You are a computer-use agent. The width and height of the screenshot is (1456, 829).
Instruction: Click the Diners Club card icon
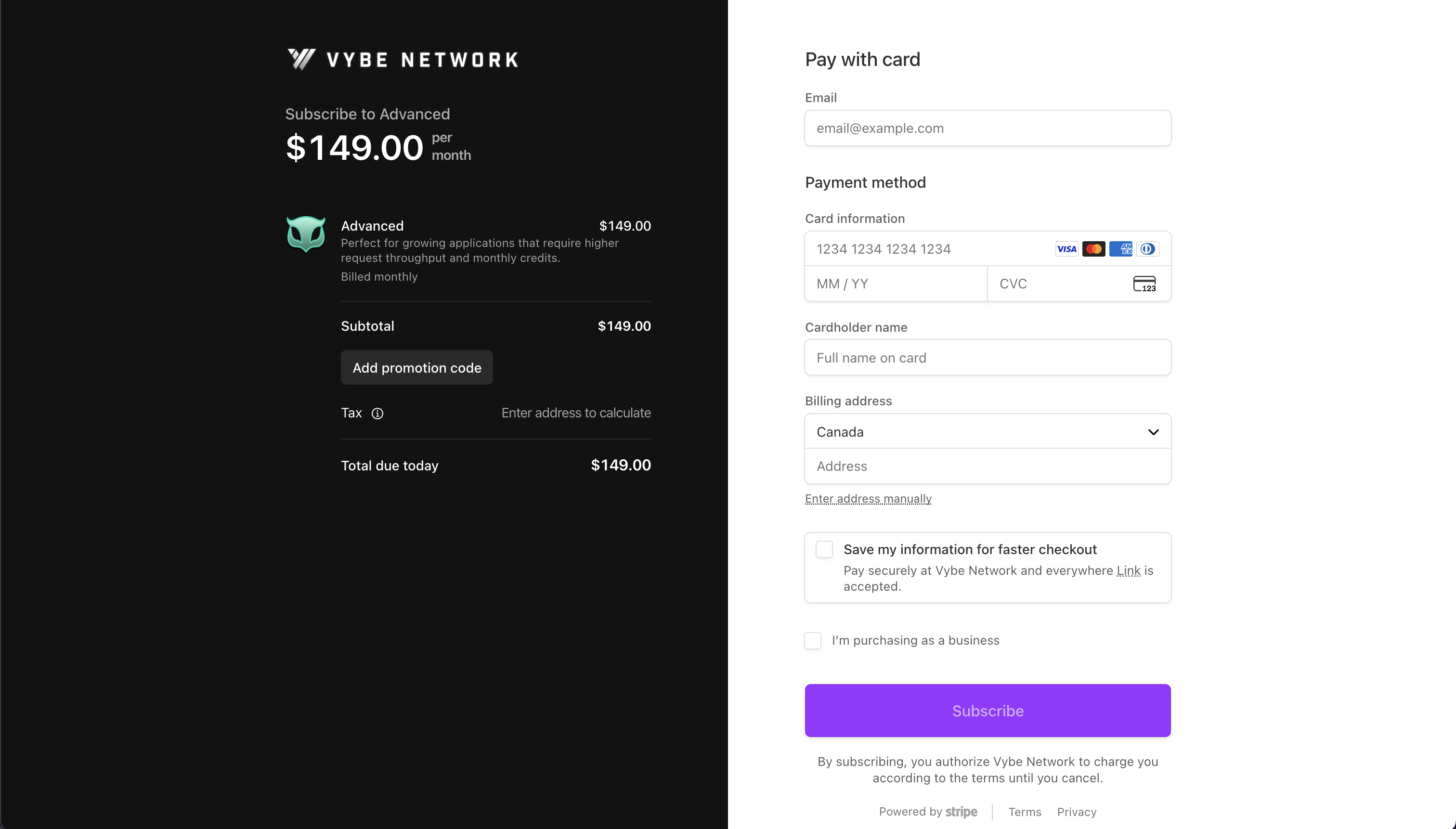pos(1147,249)
